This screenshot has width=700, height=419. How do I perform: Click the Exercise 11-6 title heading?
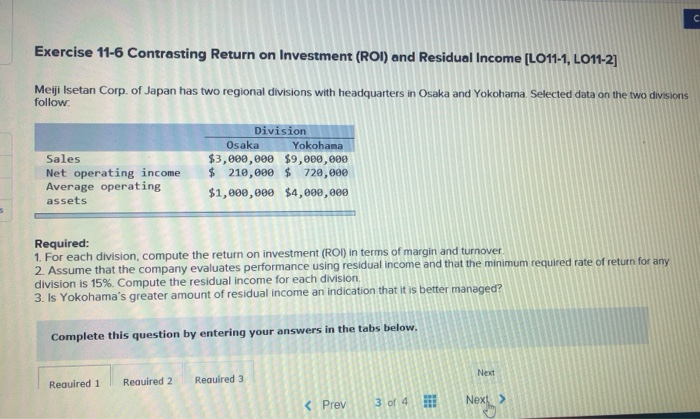(325, 56)
